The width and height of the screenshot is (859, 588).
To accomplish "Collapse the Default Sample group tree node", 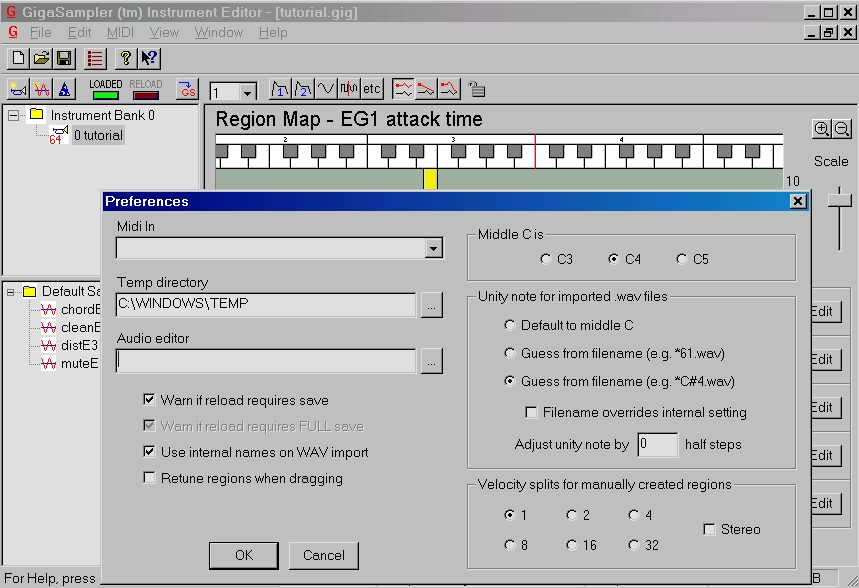I will click(10, 292).
